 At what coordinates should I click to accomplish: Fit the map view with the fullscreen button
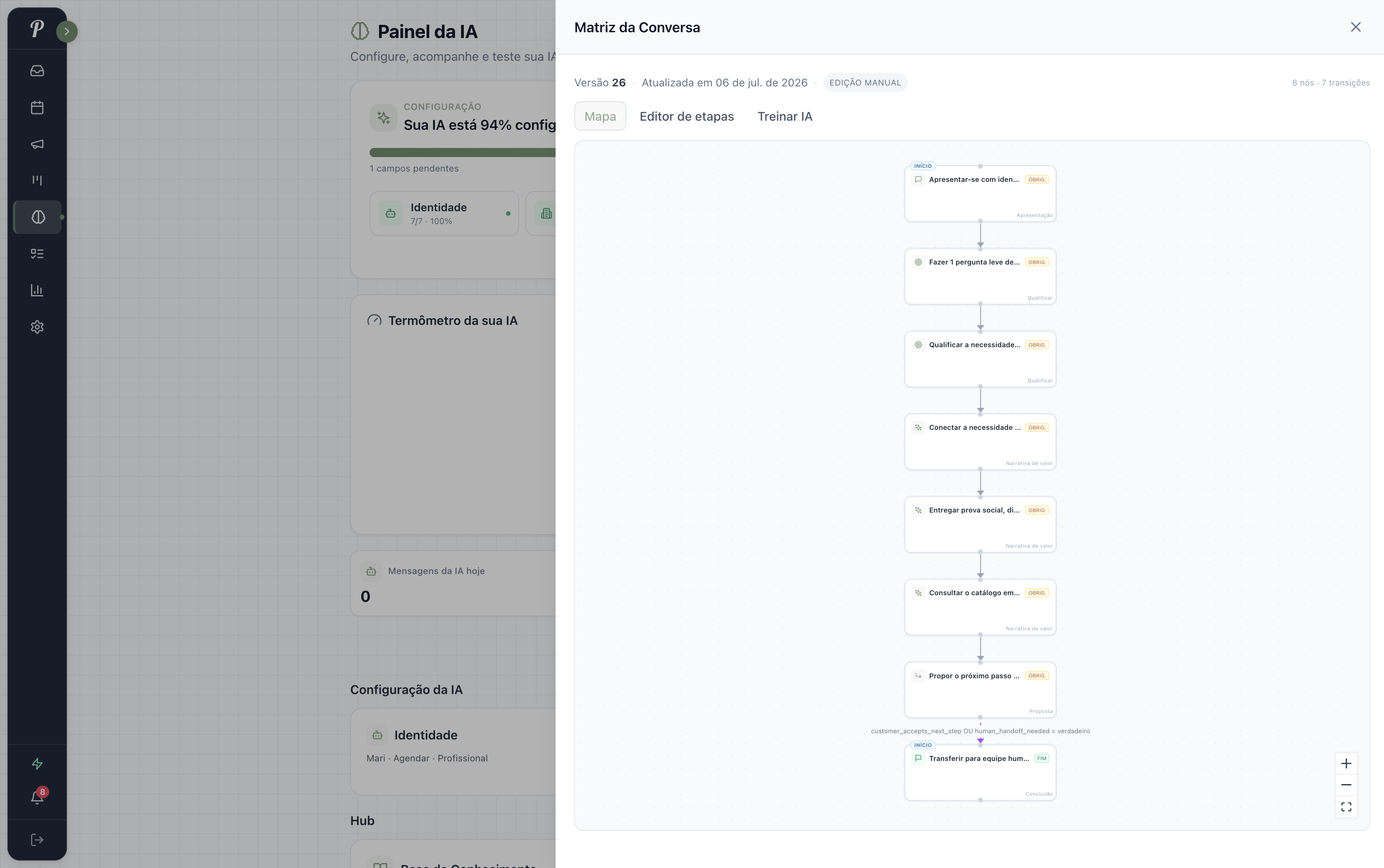1346,806
